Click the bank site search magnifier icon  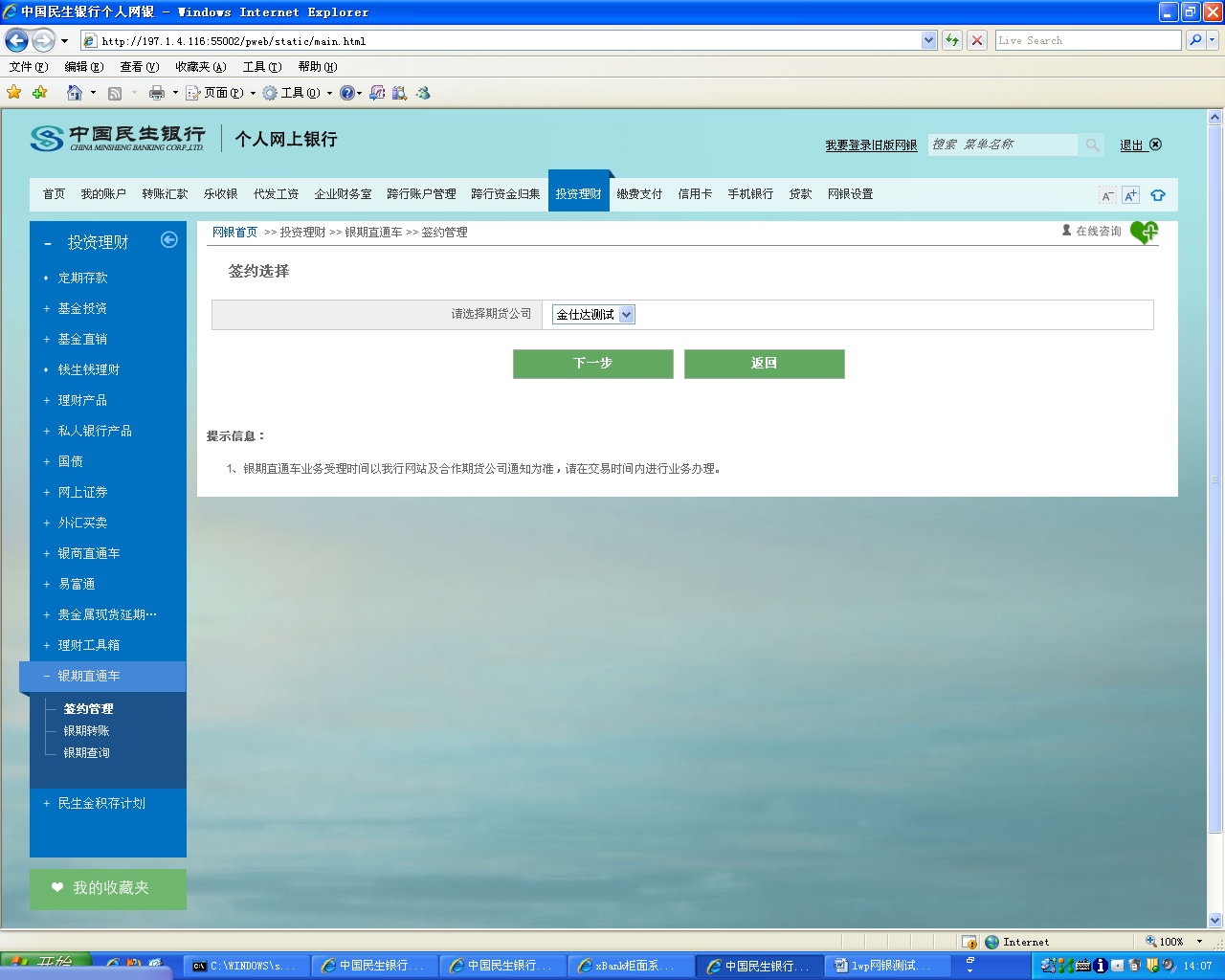pos(1092,145)
